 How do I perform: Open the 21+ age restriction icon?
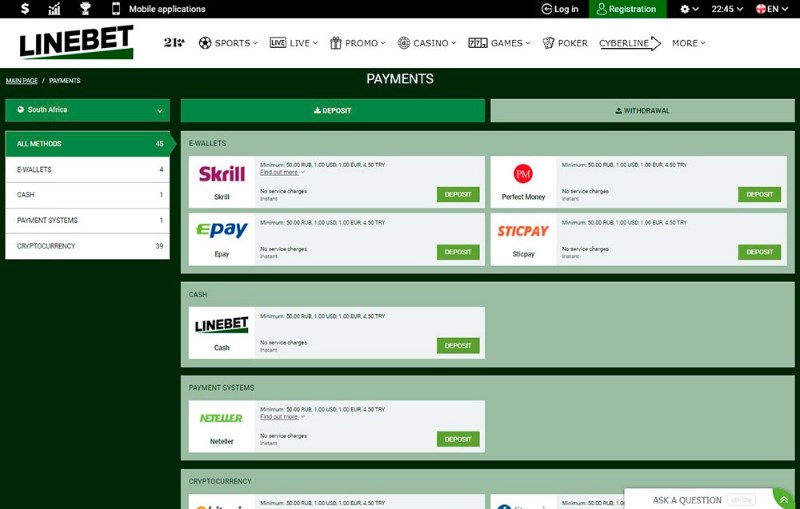click(174, 43)
